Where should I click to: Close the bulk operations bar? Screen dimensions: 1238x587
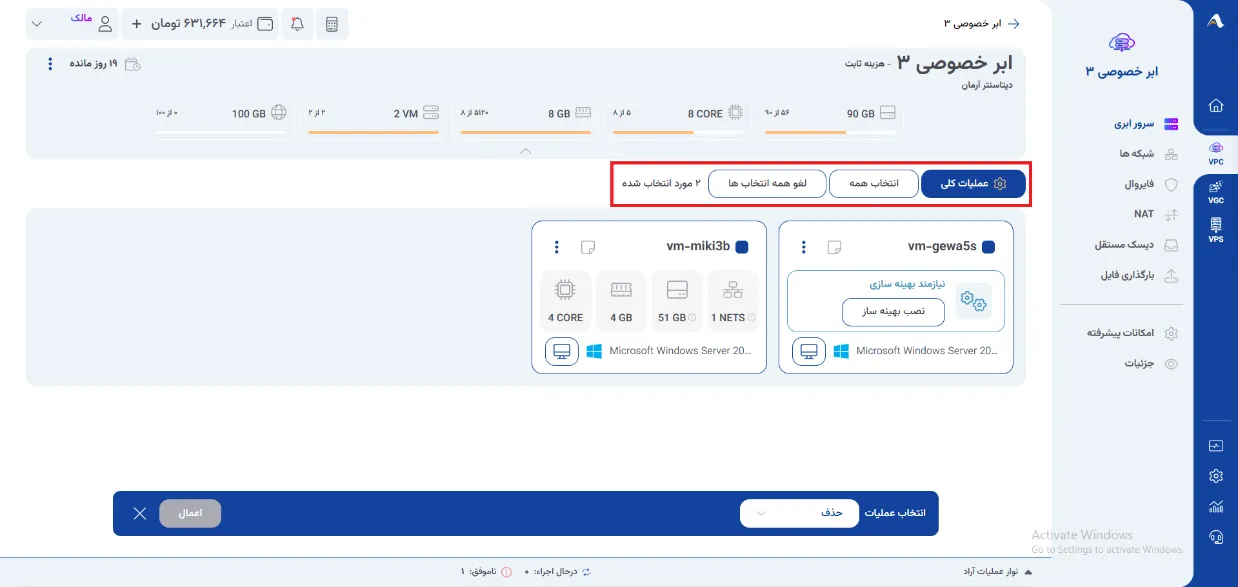click(x=140, y=513)
